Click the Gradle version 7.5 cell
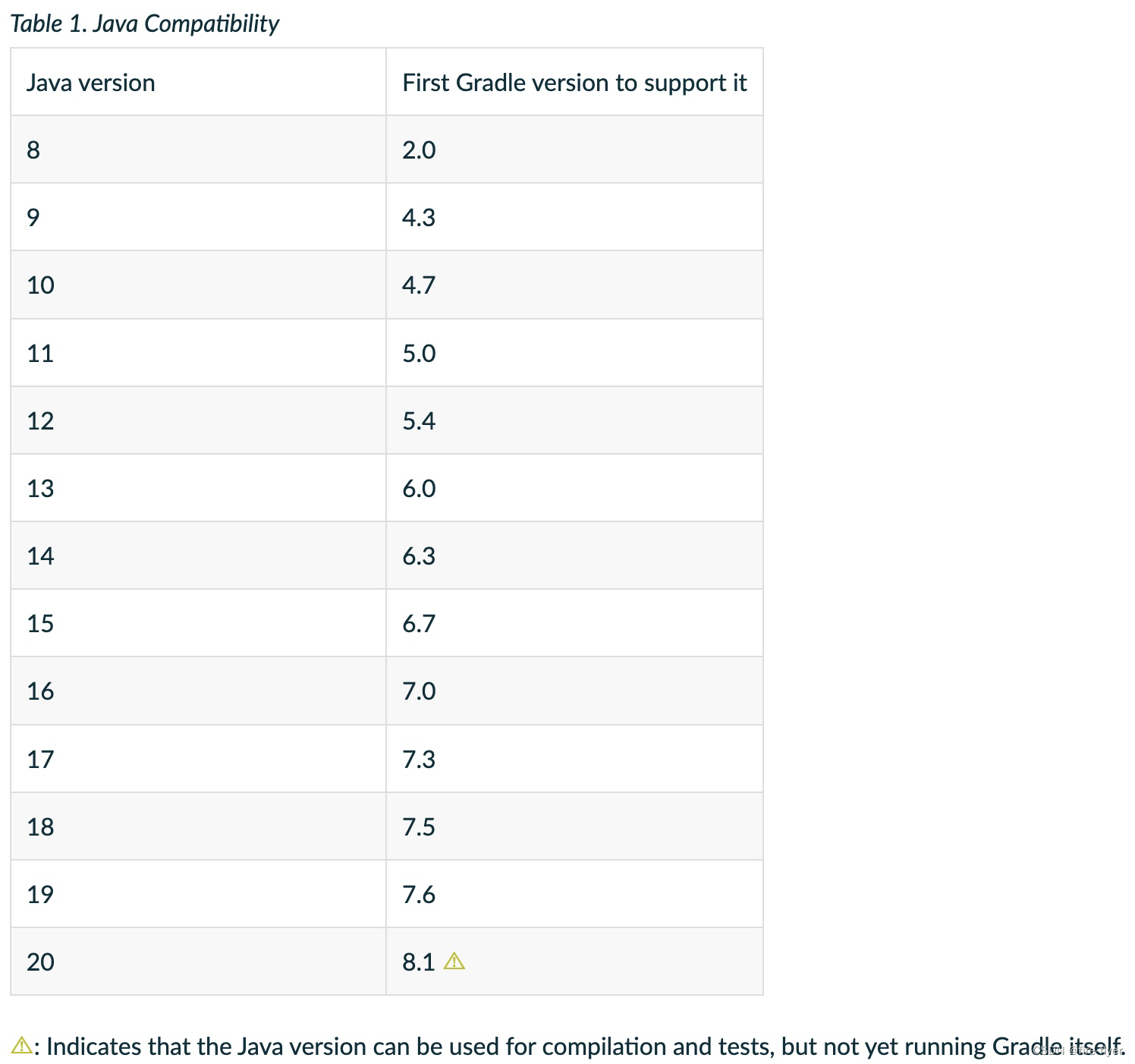 click(x=574, y=826)
